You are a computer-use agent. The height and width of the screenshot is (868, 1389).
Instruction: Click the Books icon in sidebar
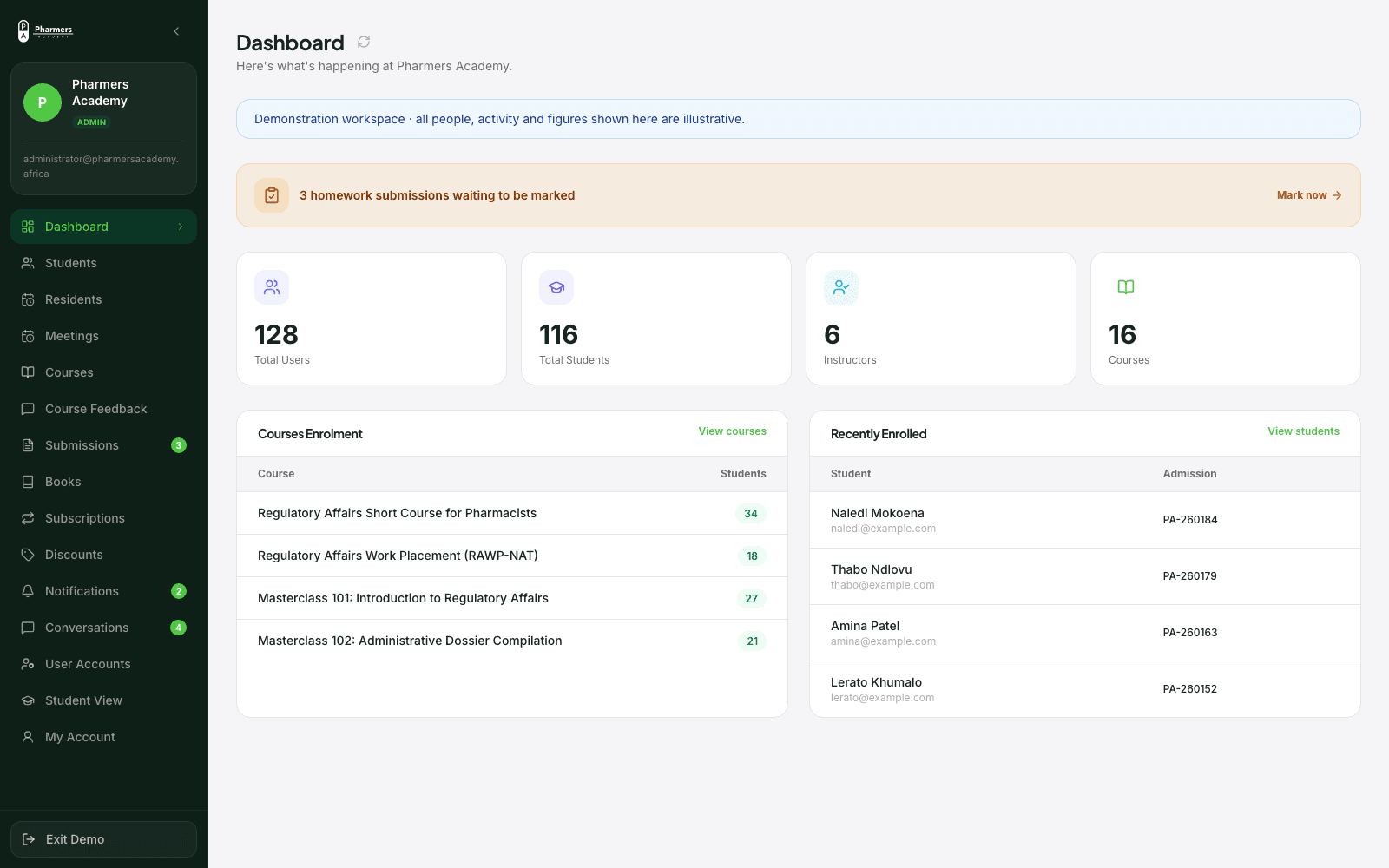tap(28, 482)
